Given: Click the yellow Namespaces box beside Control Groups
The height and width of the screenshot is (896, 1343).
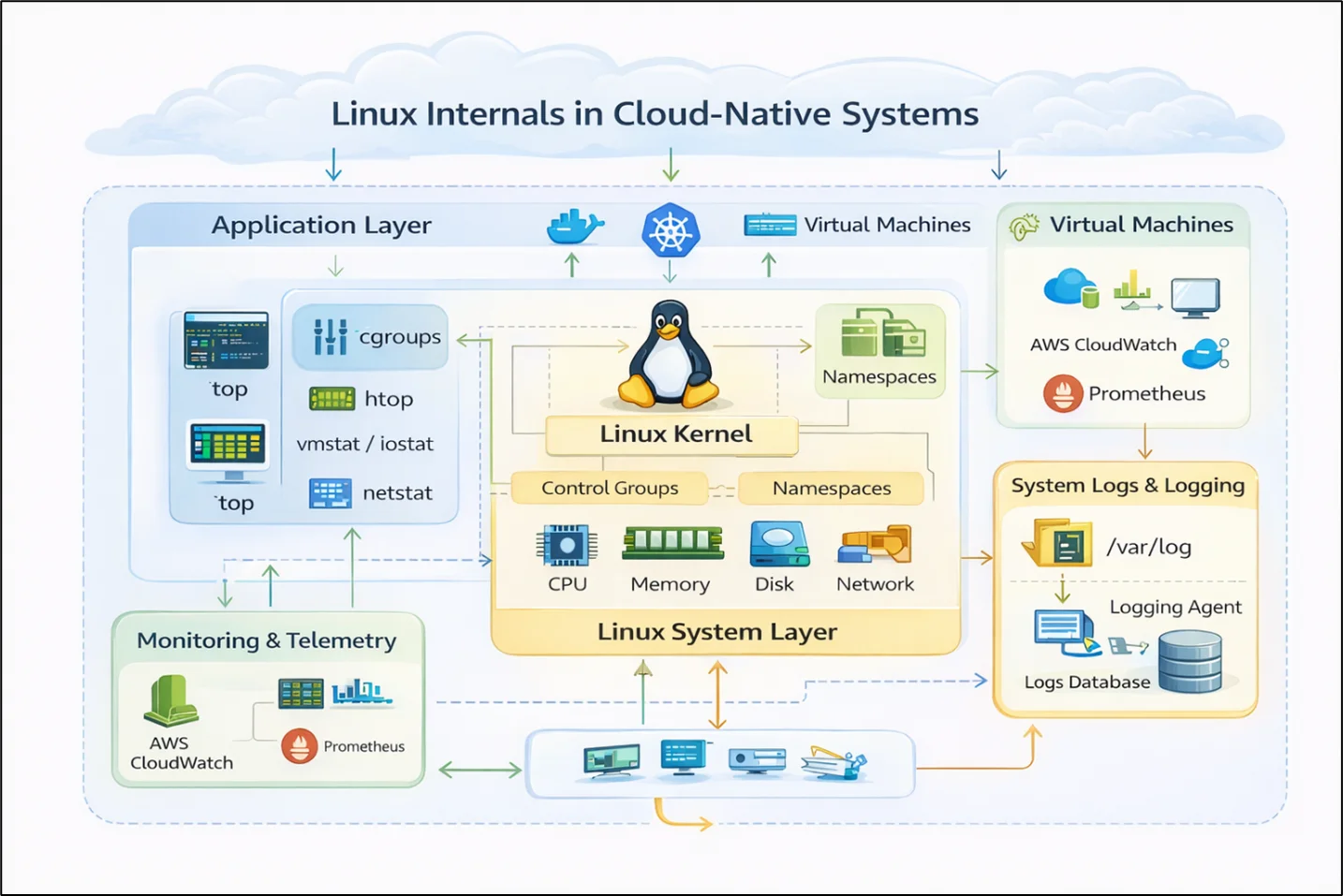Looking at the screenshot, I should tap(831, 488).
